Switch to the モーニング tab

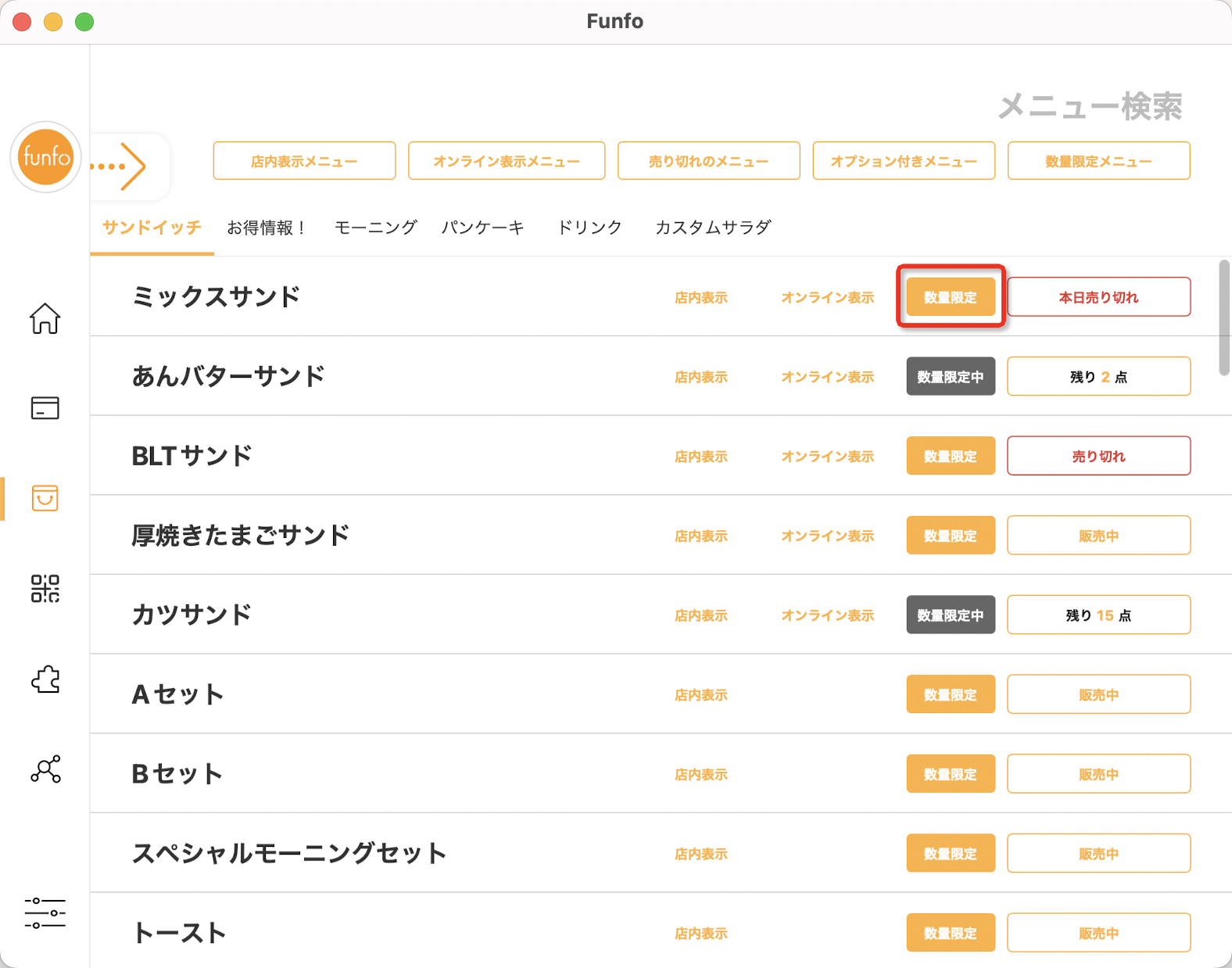point(376,228)
